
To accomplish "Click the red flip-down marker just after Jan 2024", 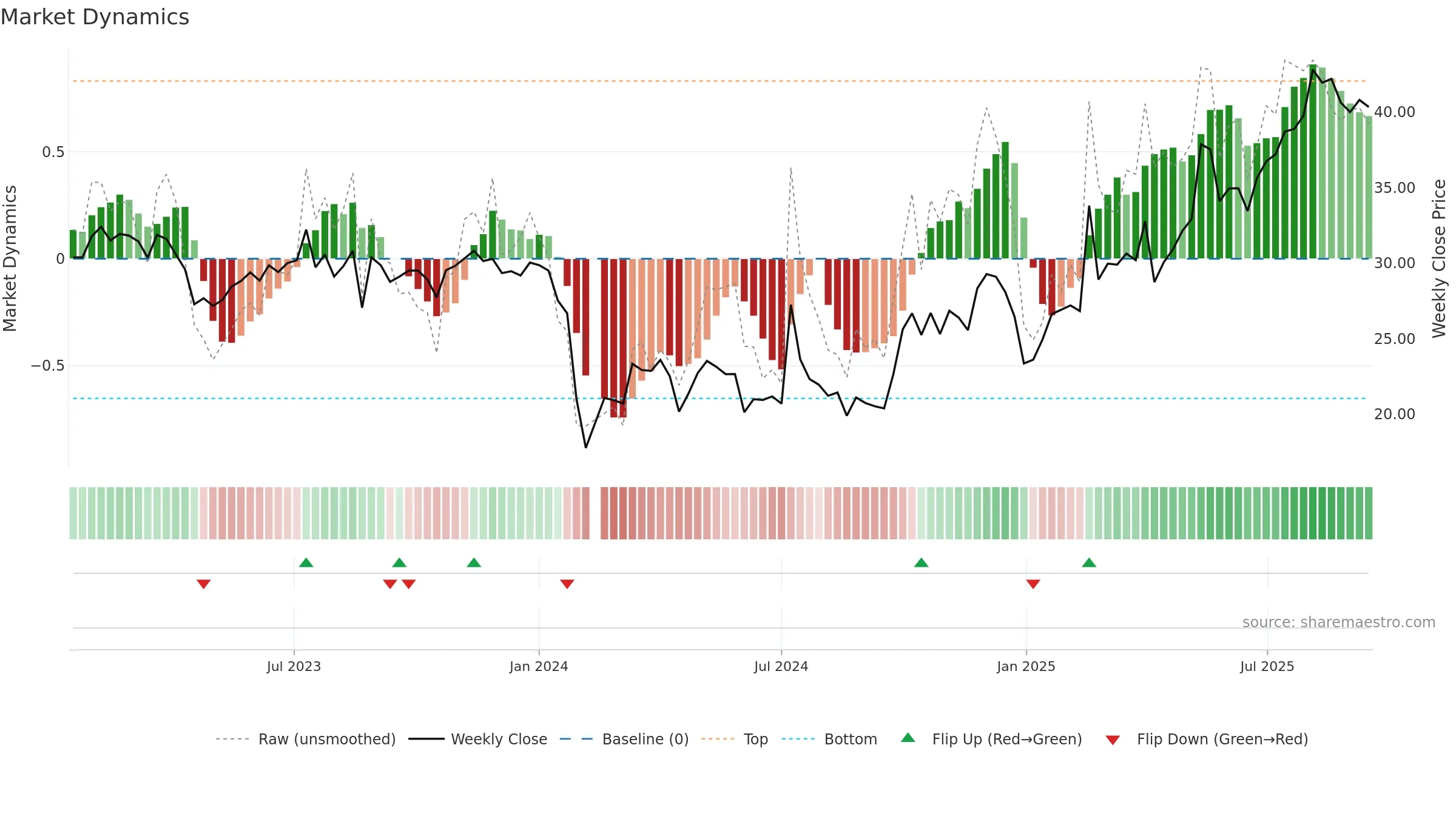I will pyautogui.click(x=567, y=584).
